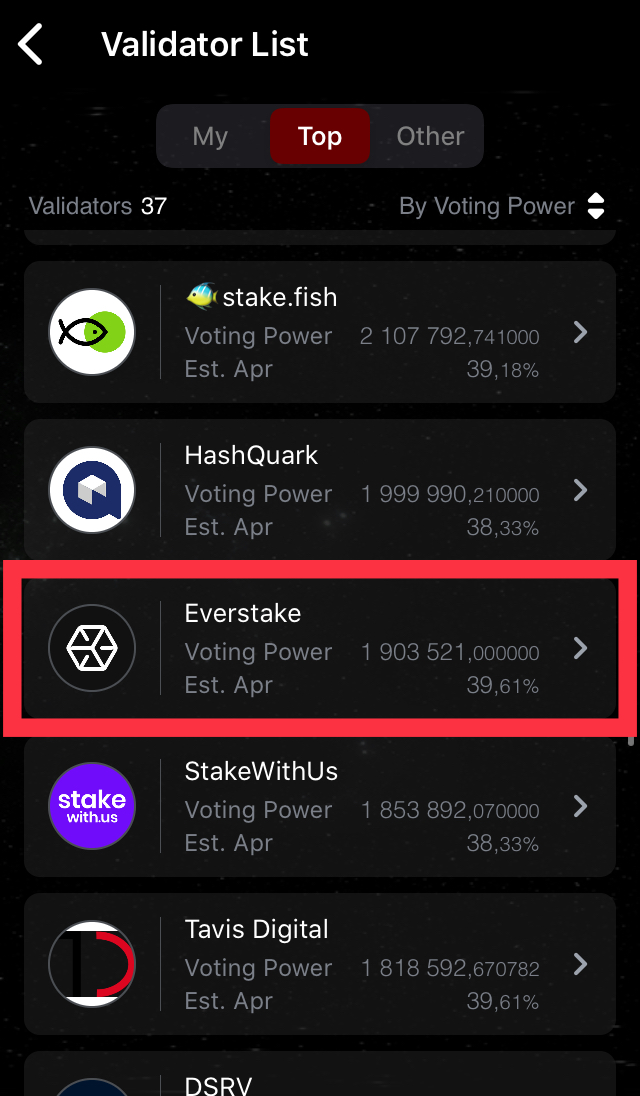The image size is (640, 1096).
Task: Open Everstake details via chevron
Action: pos(580,649)
